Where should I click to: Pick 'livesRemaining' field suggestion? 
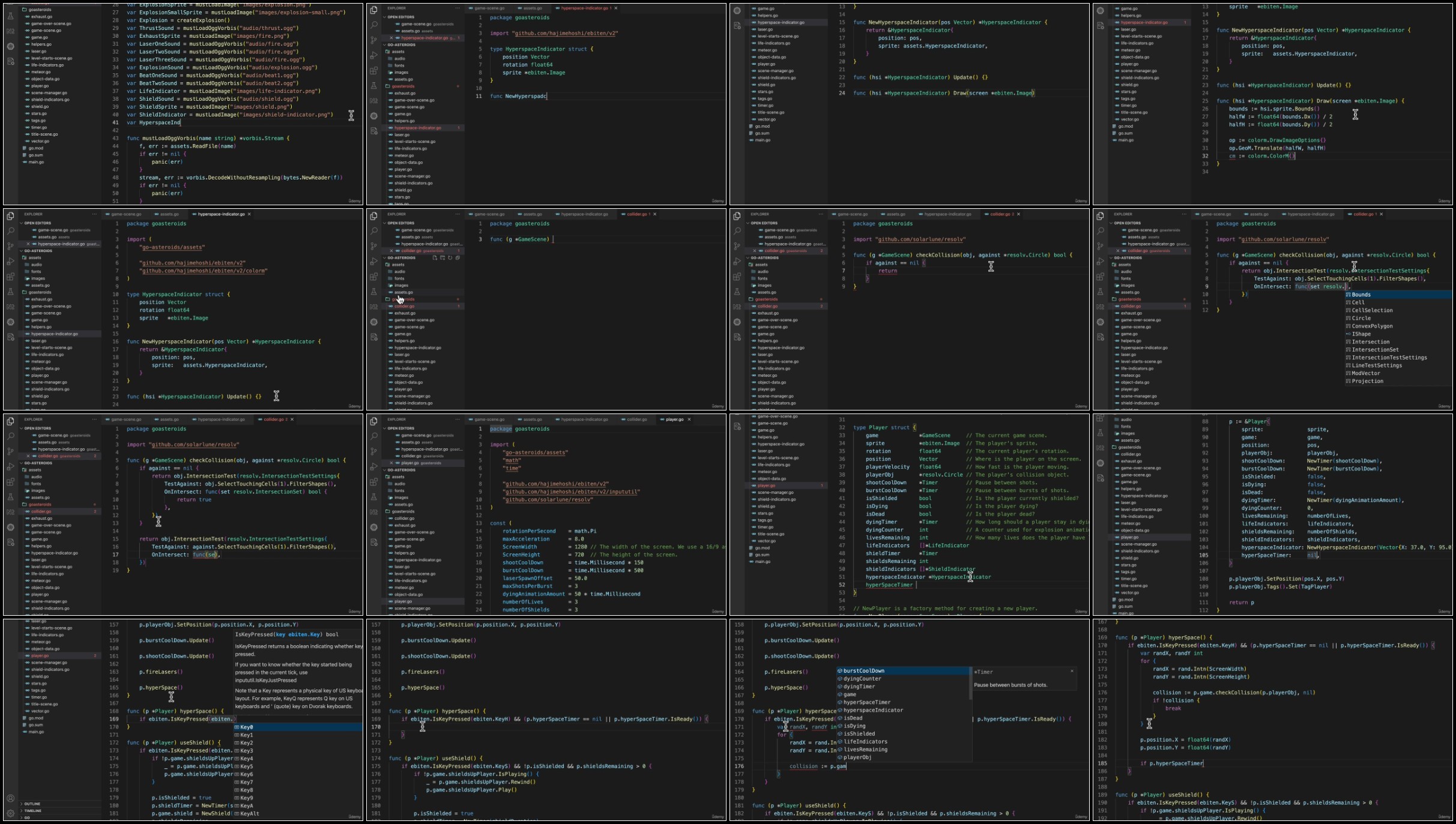coord(903,750)
